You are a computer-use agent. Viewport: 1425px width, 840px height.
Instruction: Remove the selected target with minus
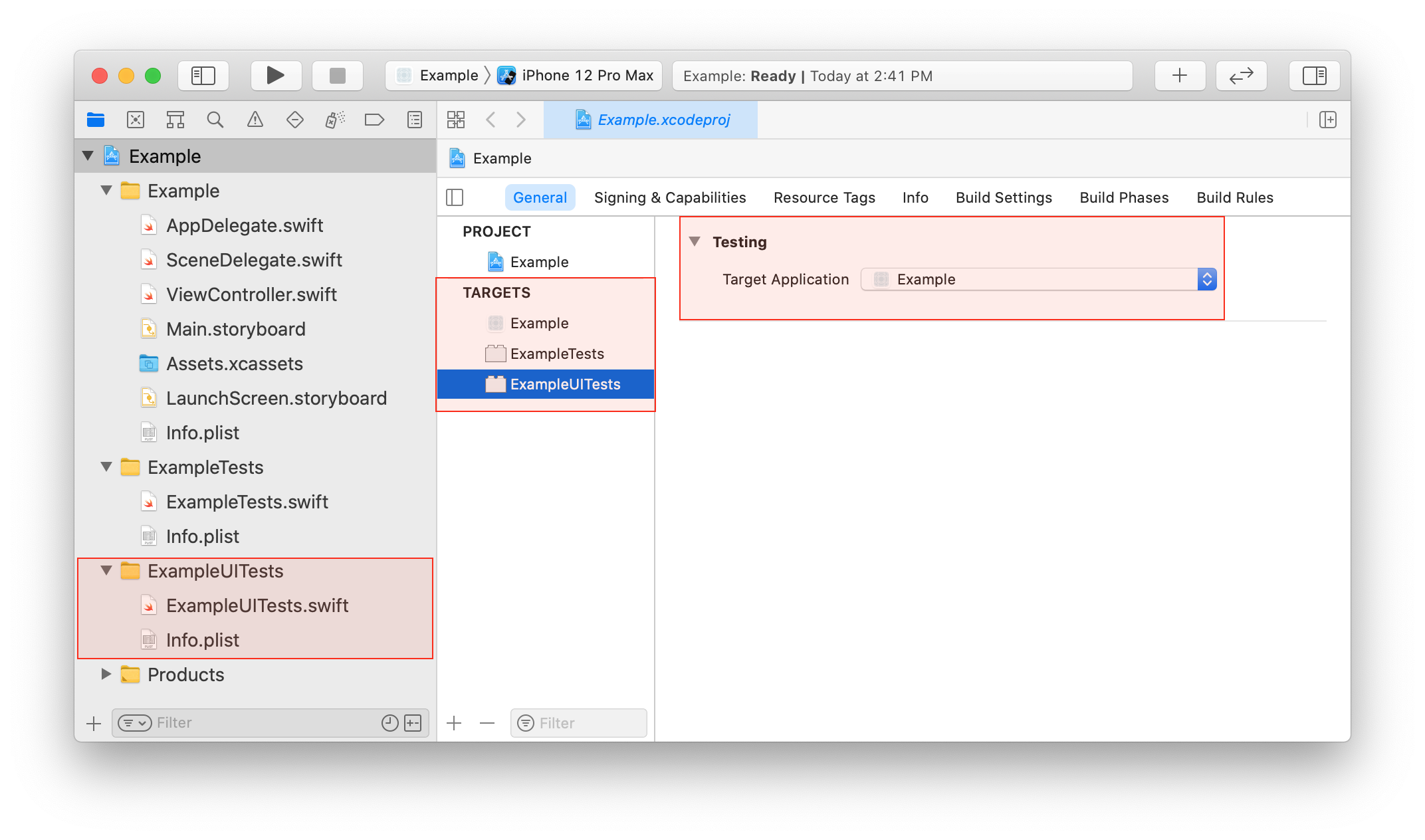coord(487,723)
